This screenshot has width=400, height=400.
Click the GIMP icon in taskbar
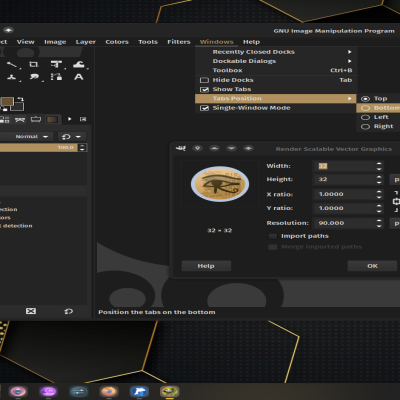click(x=169, y=391)
